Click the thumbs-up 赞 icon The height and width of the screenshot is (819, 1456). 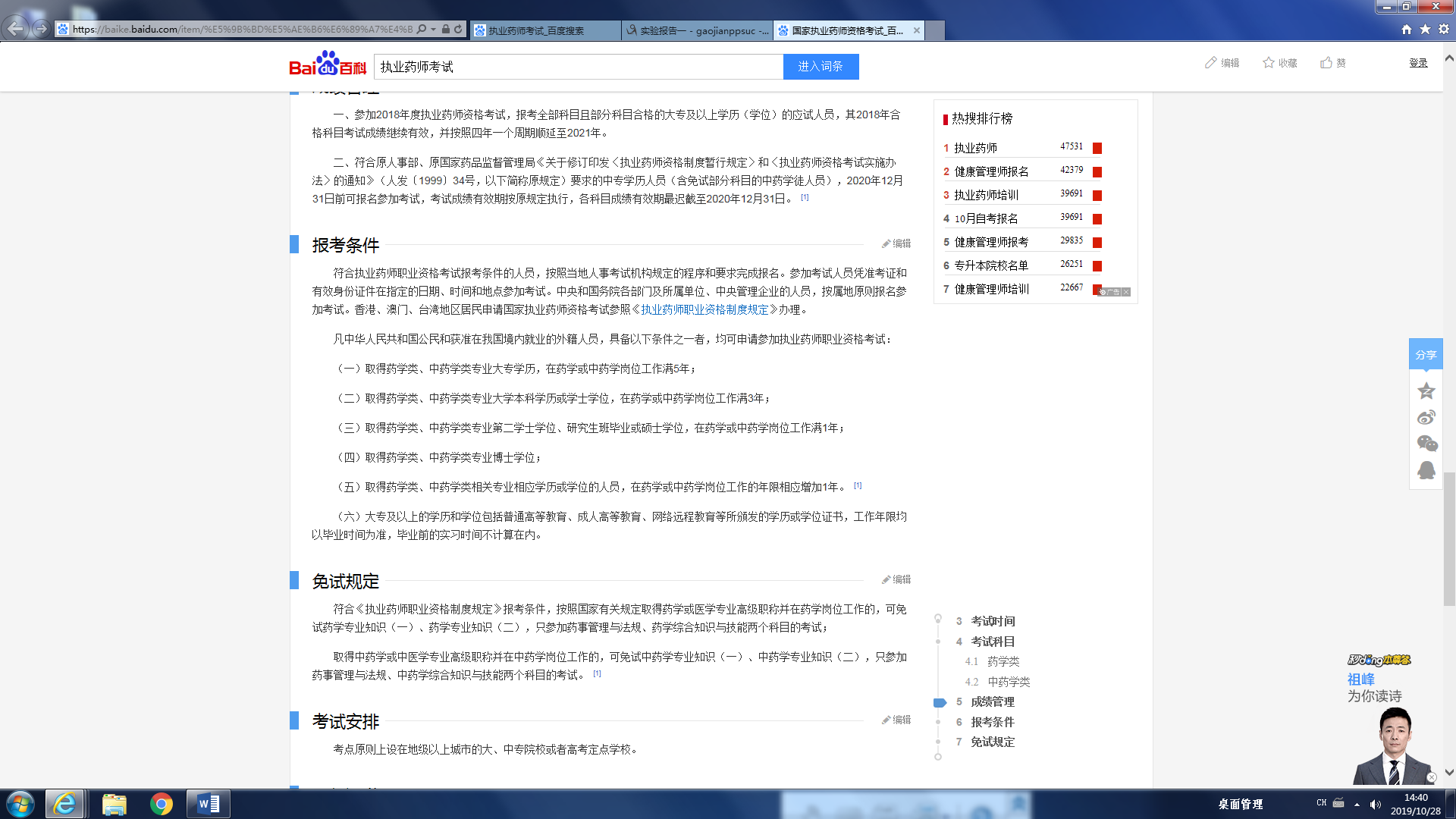pos(1326,63)
